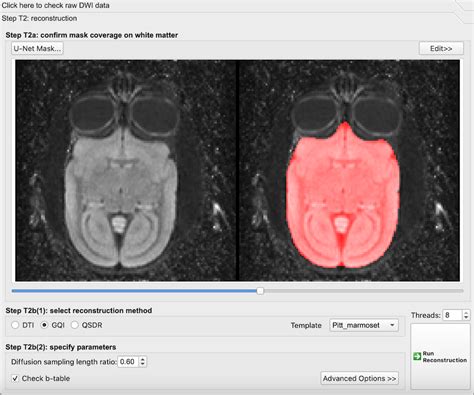Decrease diffusion sampling length ratio

(x=143, y=364)
